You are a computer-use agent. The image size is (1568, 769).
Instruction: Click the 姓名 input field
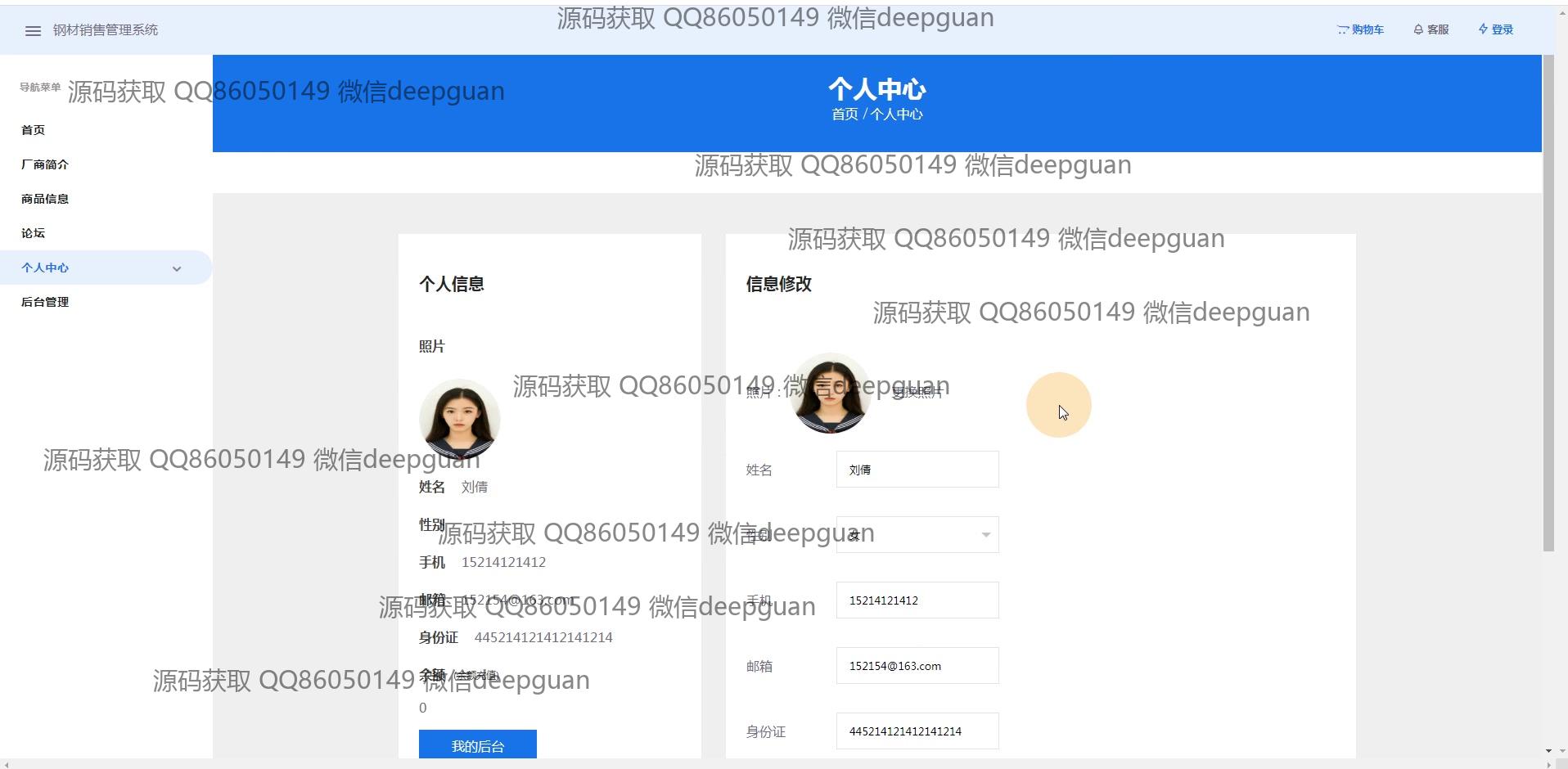(x=917, y=470)
